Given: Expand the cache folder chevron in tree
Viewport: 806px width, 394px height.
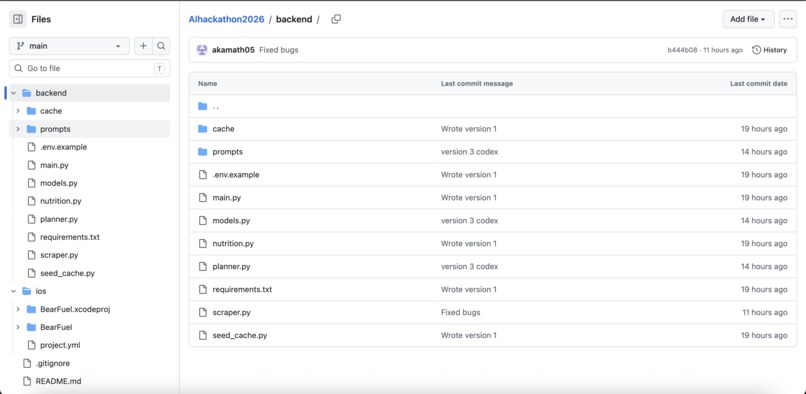Looking at the screenshot, I should point(18,111).
